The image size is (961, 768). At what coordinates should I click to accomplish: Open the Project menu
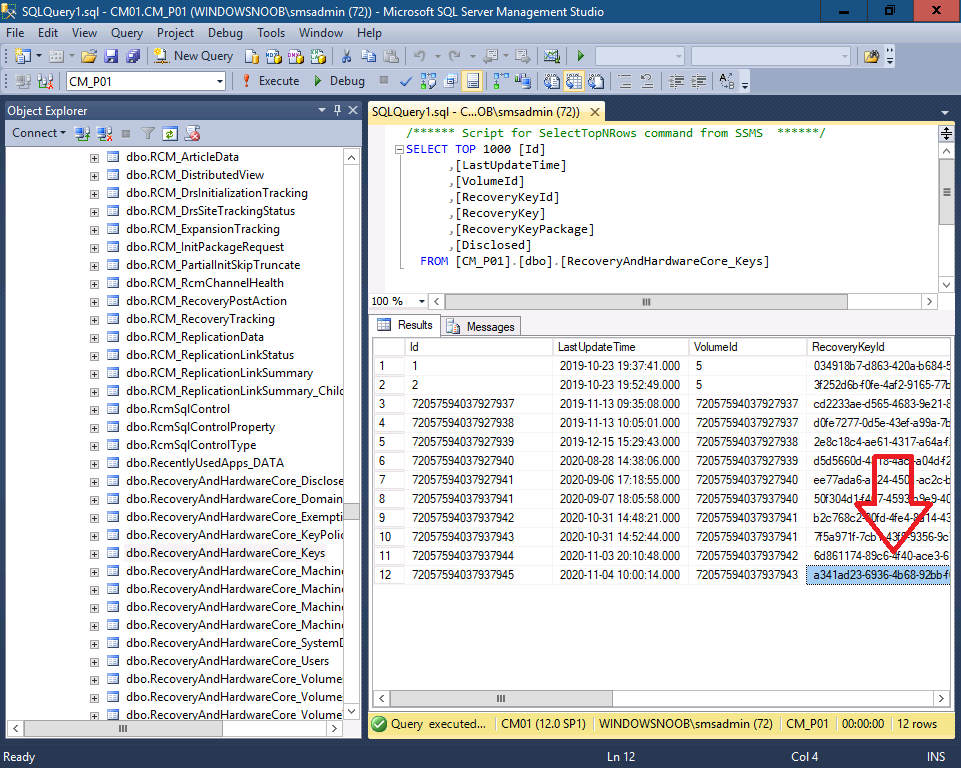[x=175, y=33]
